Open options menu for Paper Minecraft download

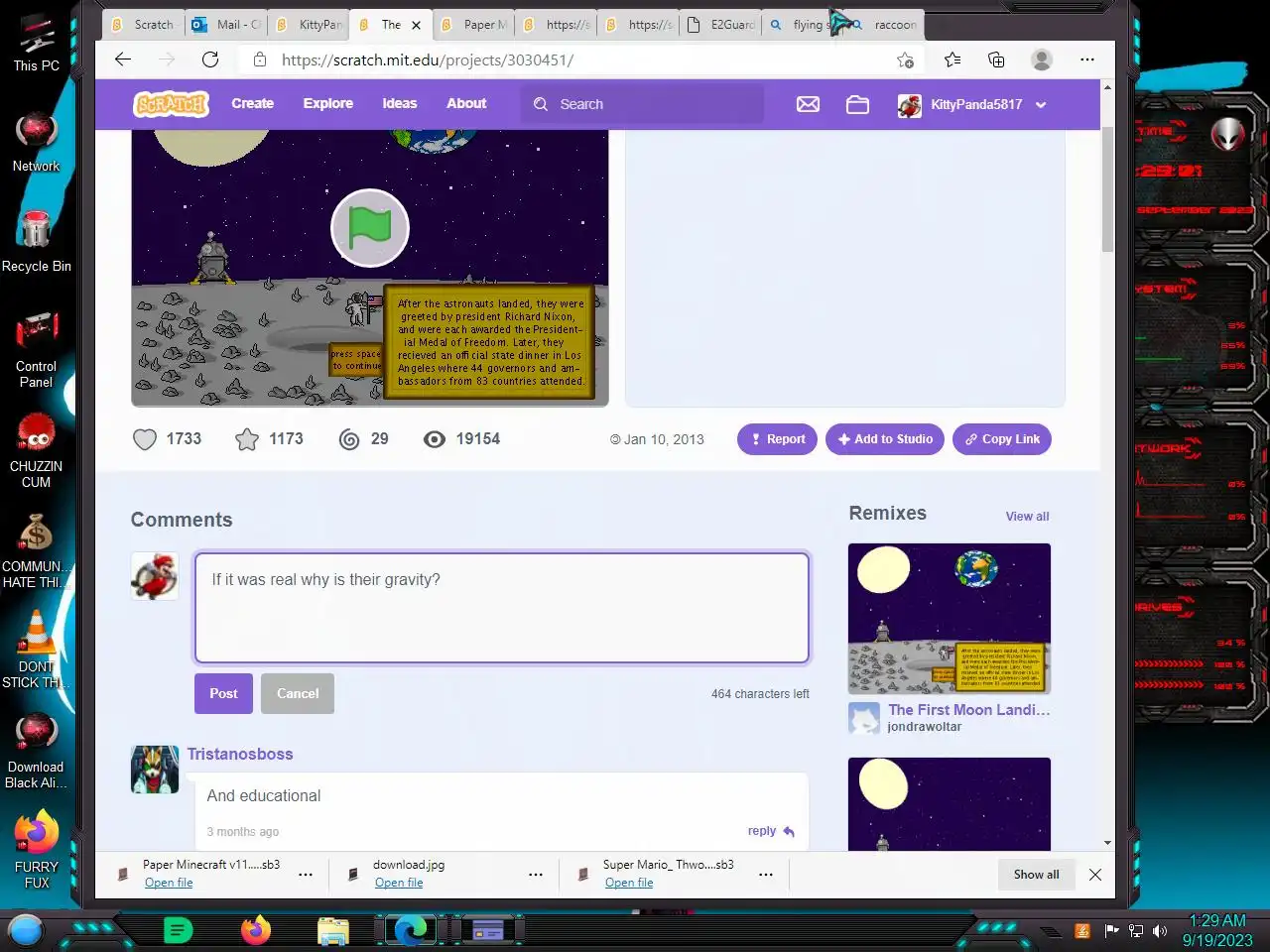[306, 875]
